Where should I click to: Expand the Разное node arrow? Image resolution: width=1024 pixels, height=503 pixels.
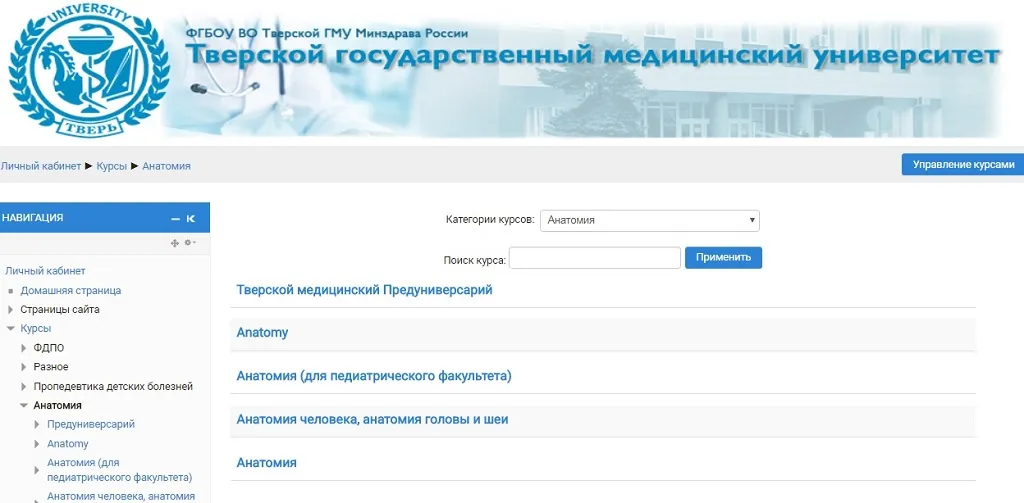[24, 367]
